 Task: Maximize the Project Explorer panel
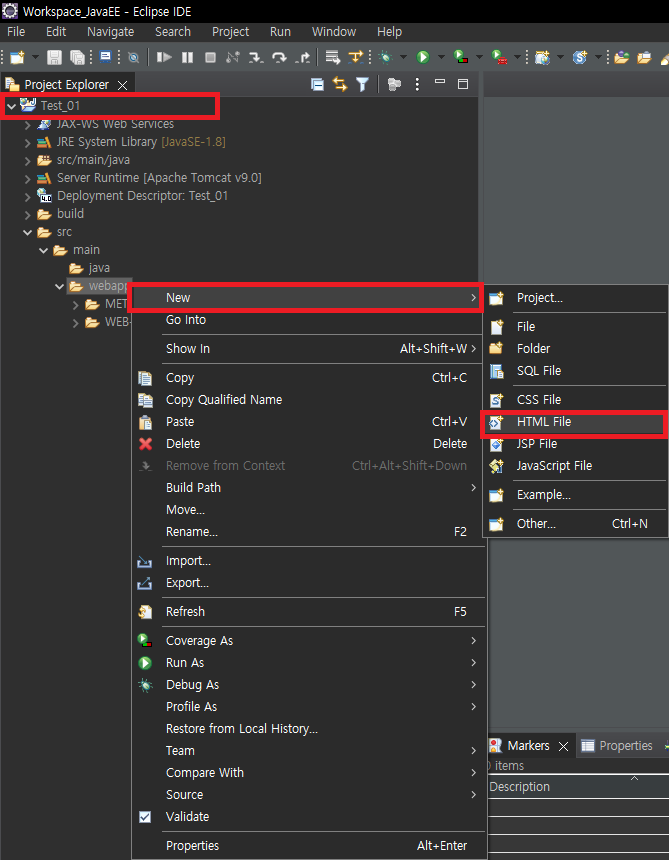tap(463, 84)
